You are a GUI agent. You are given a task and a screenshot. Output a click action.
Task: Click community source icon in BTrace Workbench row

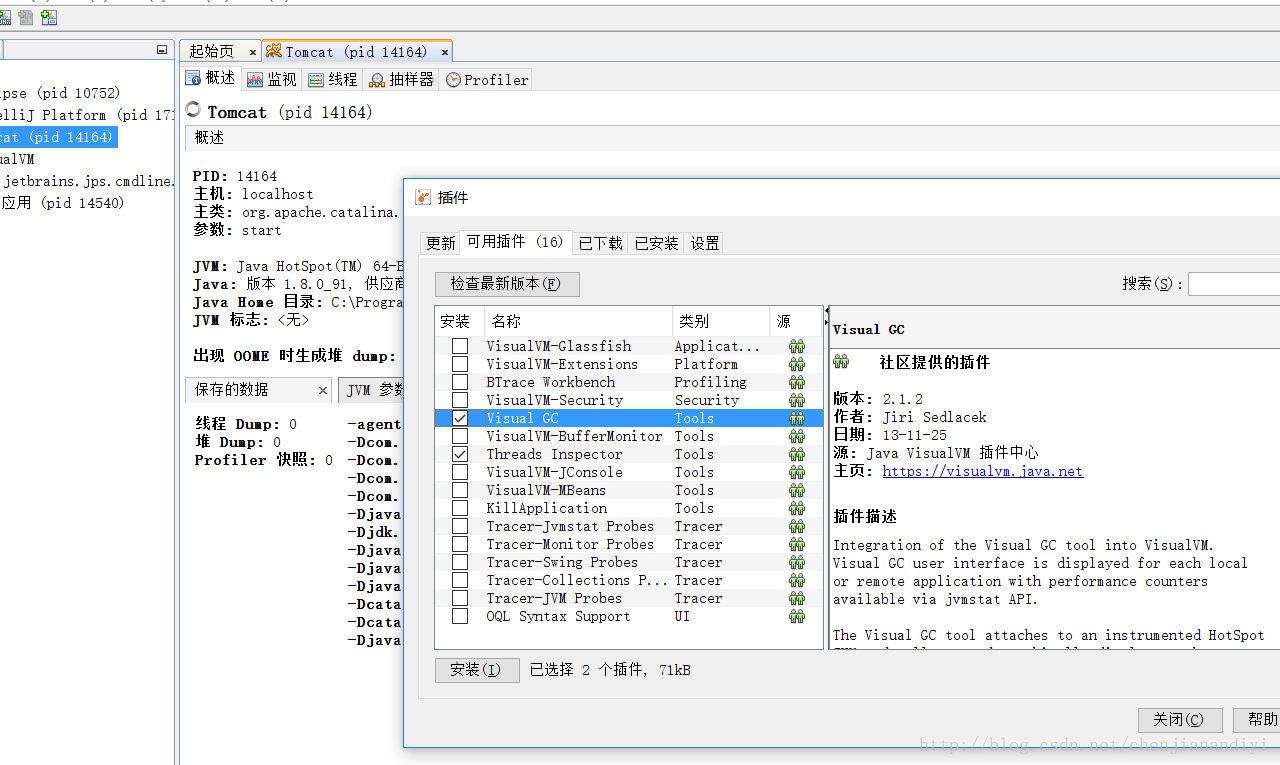[796, 382]
